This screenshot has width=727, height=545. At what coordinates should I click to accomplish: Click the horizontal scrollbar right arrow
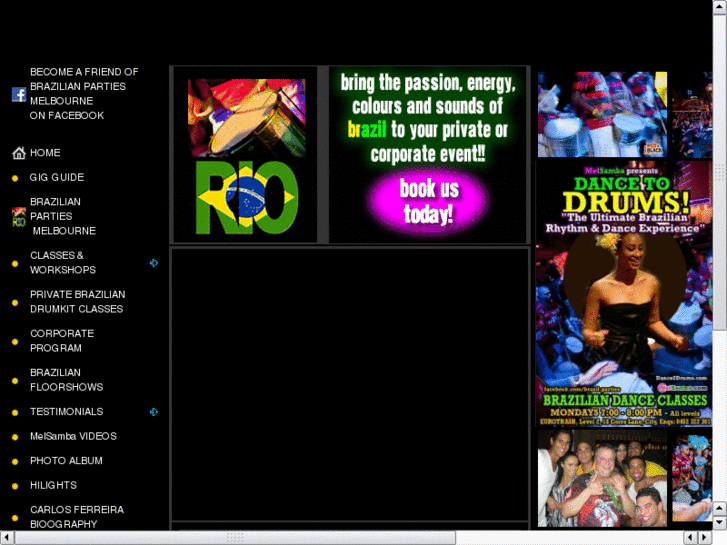point(704,538)
